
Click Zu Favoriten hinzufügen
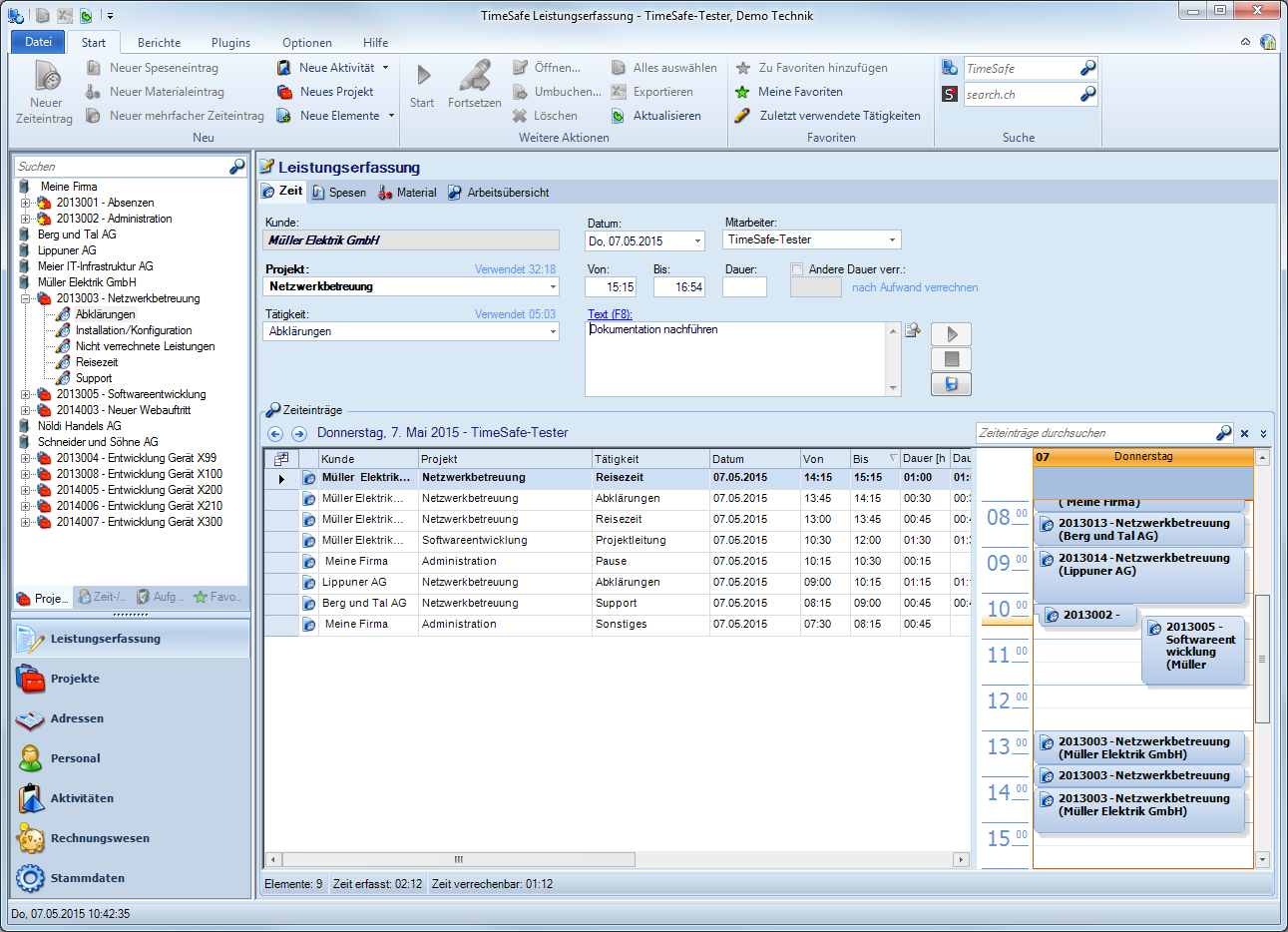812,68
